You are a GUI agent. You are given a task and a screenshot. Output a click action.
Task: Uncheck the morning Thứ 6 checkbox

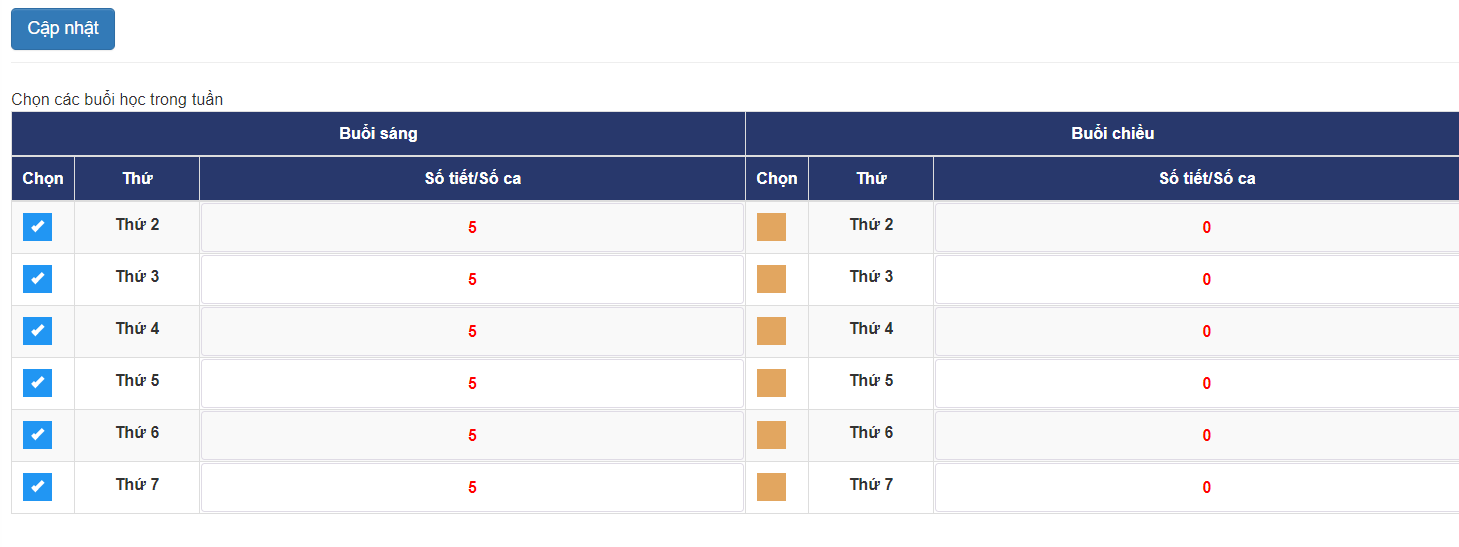[38, 435]
